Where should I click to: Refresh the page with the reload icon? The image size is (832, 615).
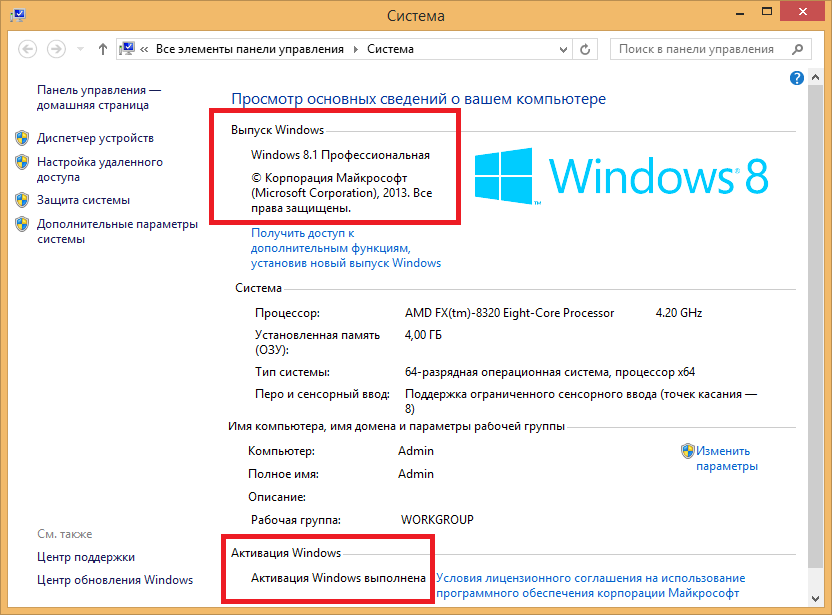click(x=585, y=49)
